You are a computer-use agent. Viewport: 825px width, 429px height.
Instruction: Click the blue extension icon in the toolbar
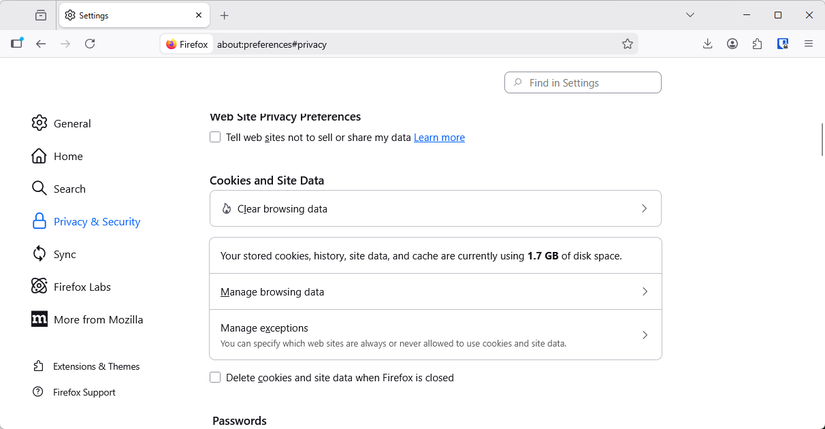[x=783, y=44]
